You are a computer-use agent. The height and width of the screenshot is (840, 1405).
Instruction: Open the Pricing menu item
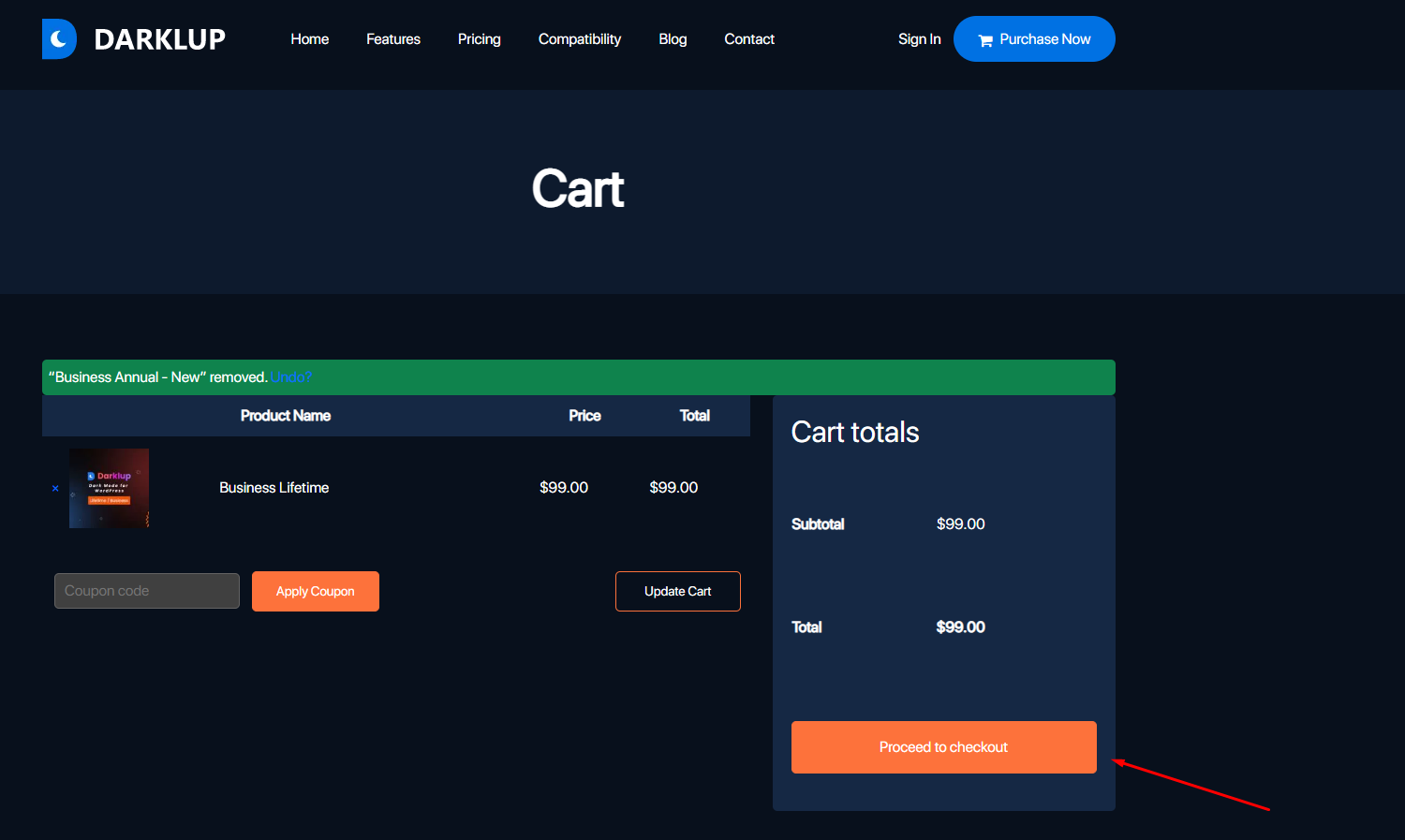pyautogui.click(x=480, y=39)
